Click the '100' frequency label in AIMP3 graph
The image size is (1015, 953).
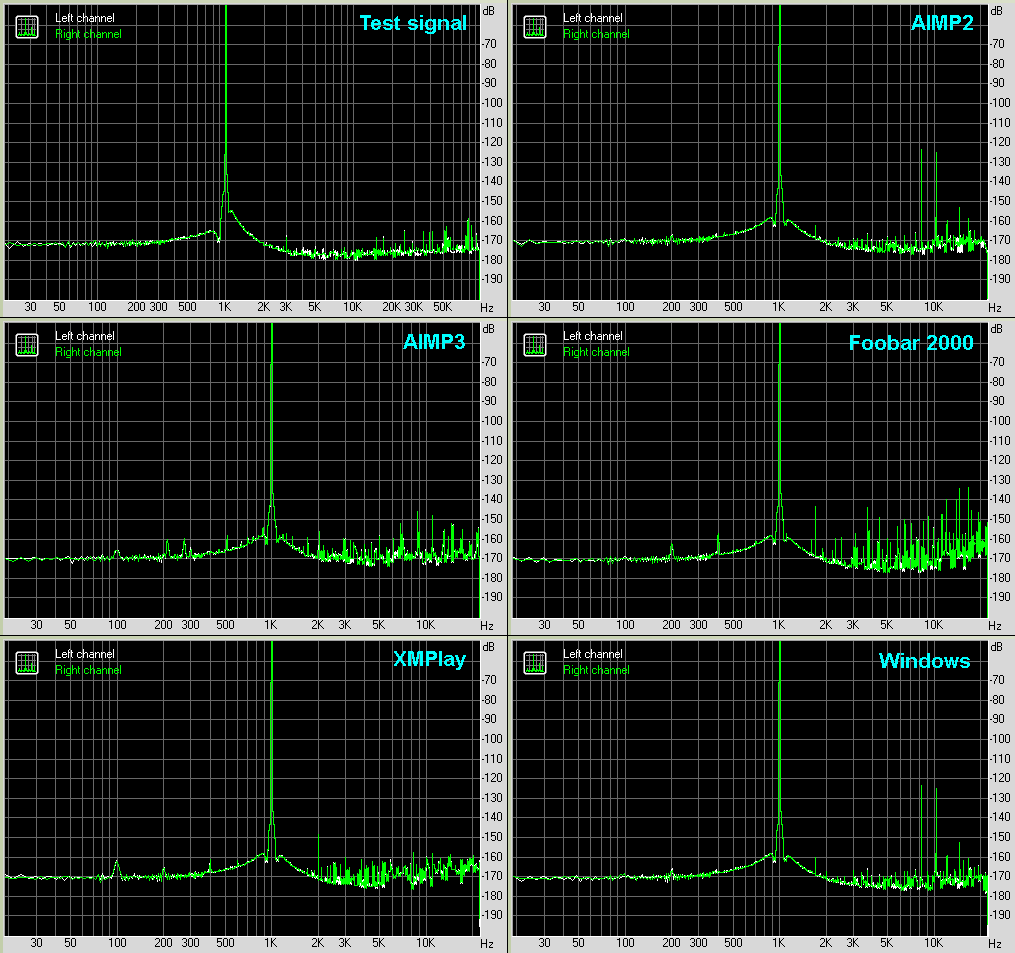coord(117,625)
